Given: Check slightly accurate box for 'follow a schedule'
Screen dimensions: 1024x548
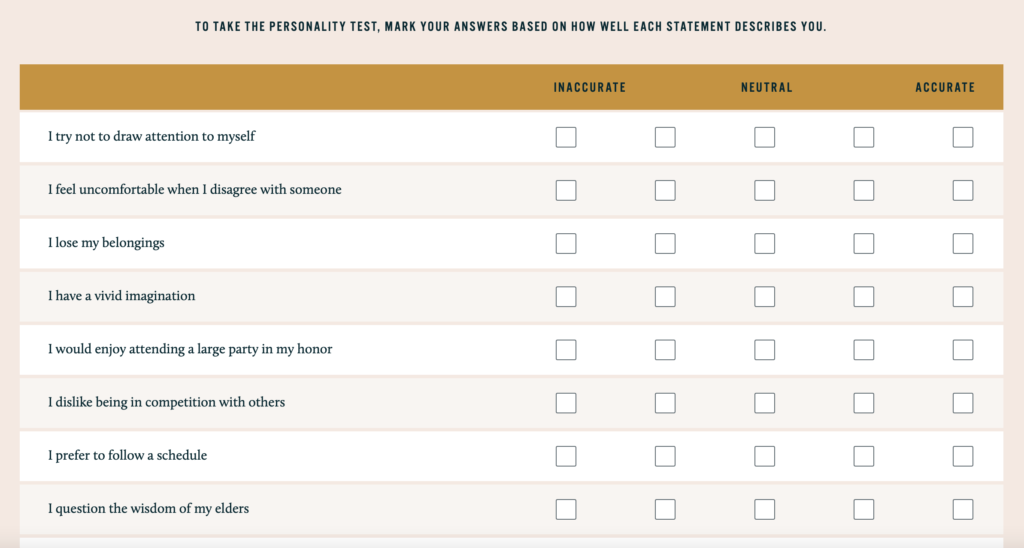Looking at the screenshot, I should tap(864, 456).
